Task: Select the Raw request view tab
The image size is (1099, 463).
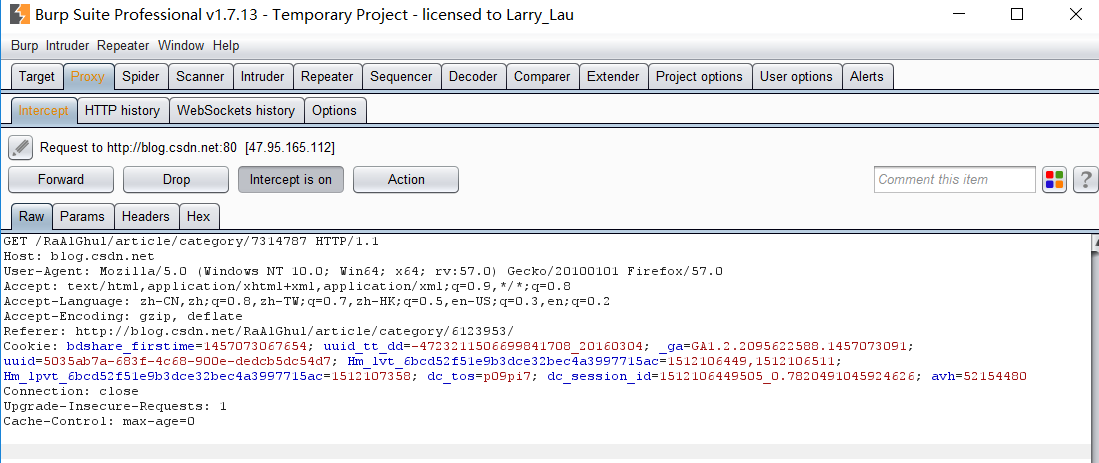Action: [x=31, y=216]
